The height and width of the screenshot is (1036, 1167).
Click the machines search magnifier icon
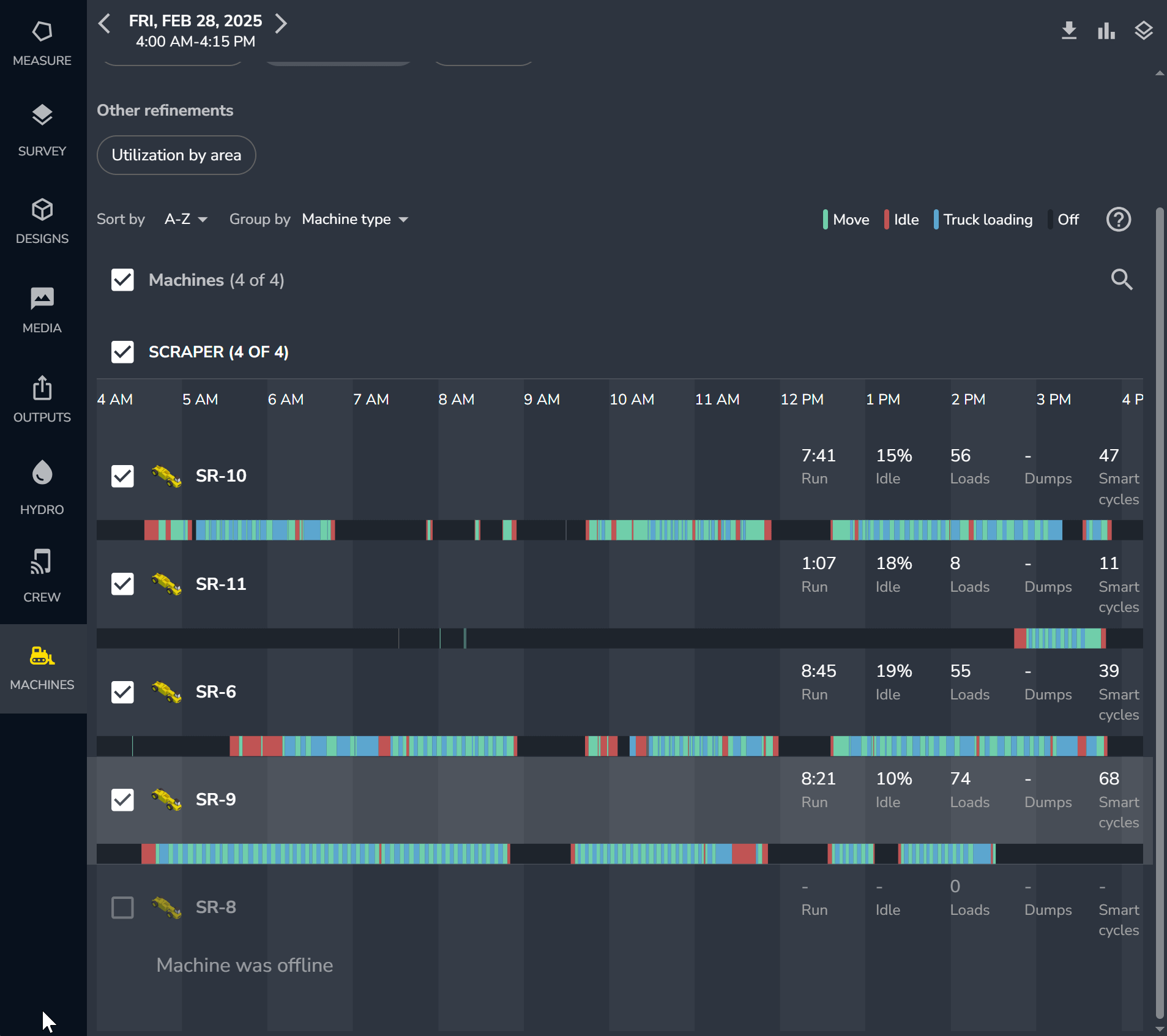click(x=1121, y=280)
